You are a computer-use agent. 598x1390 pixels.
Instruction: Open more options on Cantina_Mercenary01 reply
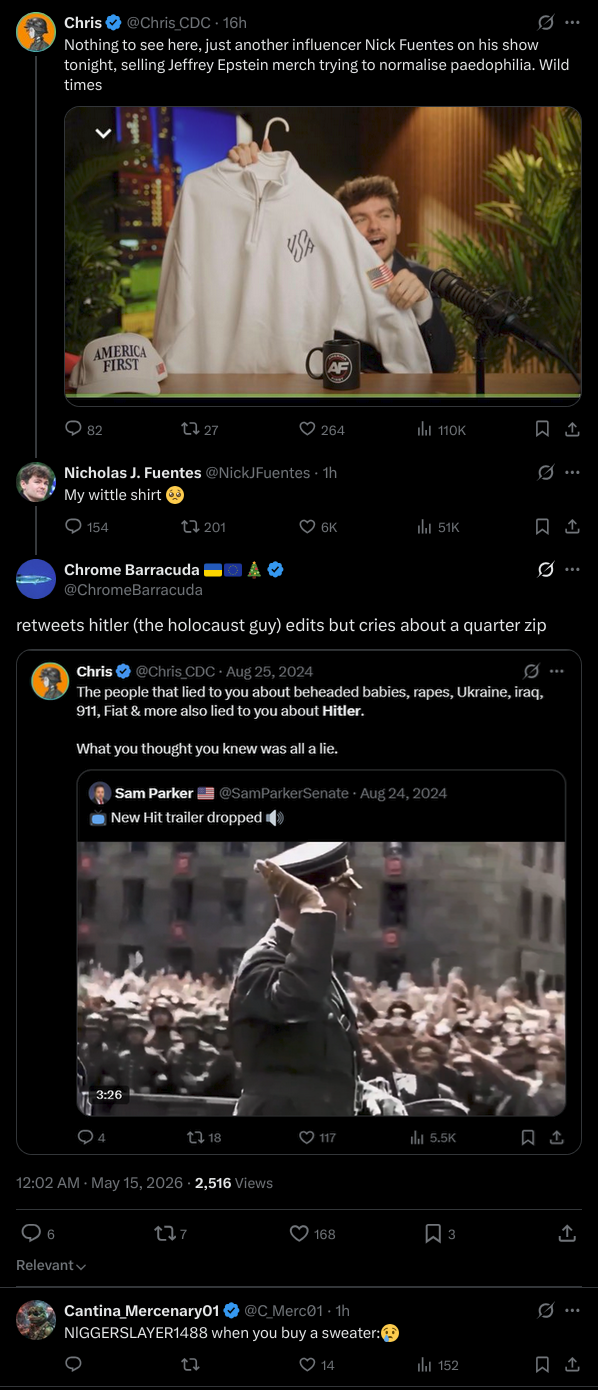(572, 1310)
